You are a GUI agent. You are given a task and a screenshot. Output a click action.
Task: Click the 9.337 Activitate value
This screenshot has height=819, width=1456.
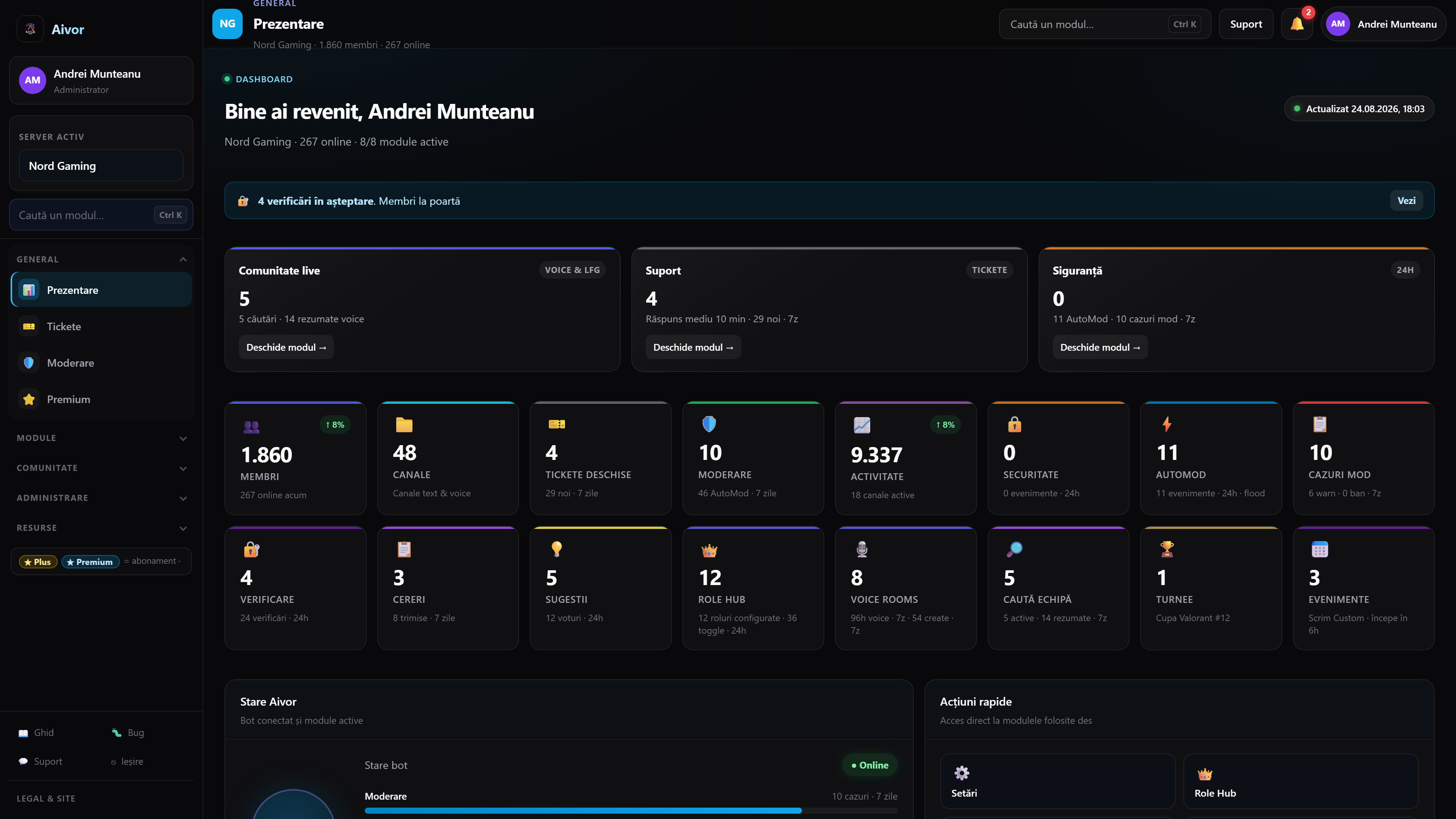pyautogui.click(x=876, y=455)
